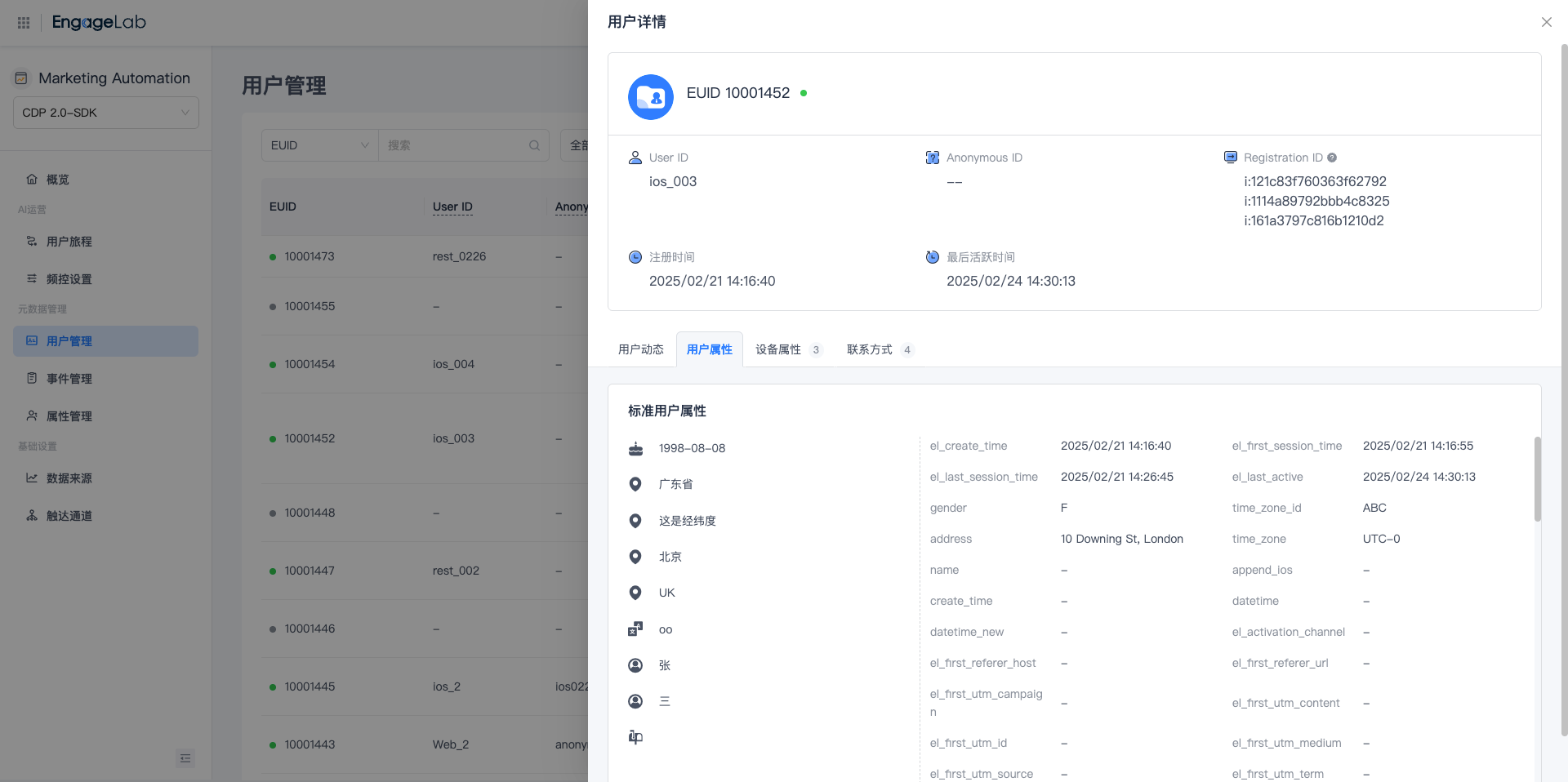Open 用户旅程 in the sidebar
The image size is (1568, 782).
pos(105,242)
